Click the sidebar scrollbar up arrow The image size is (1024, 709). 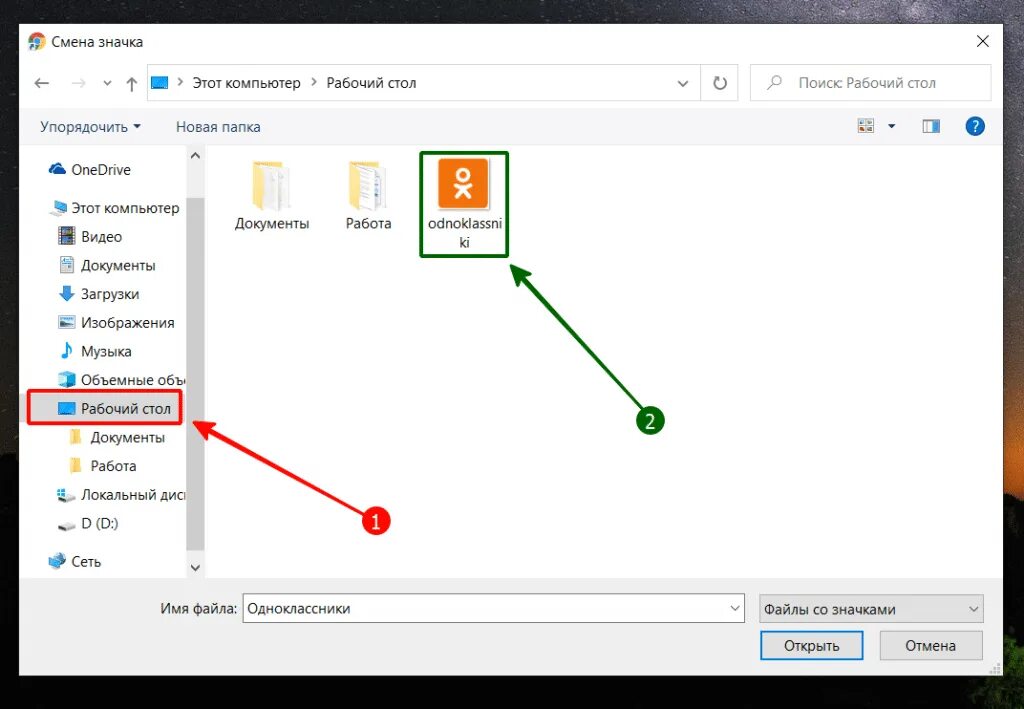click(195, 155)
